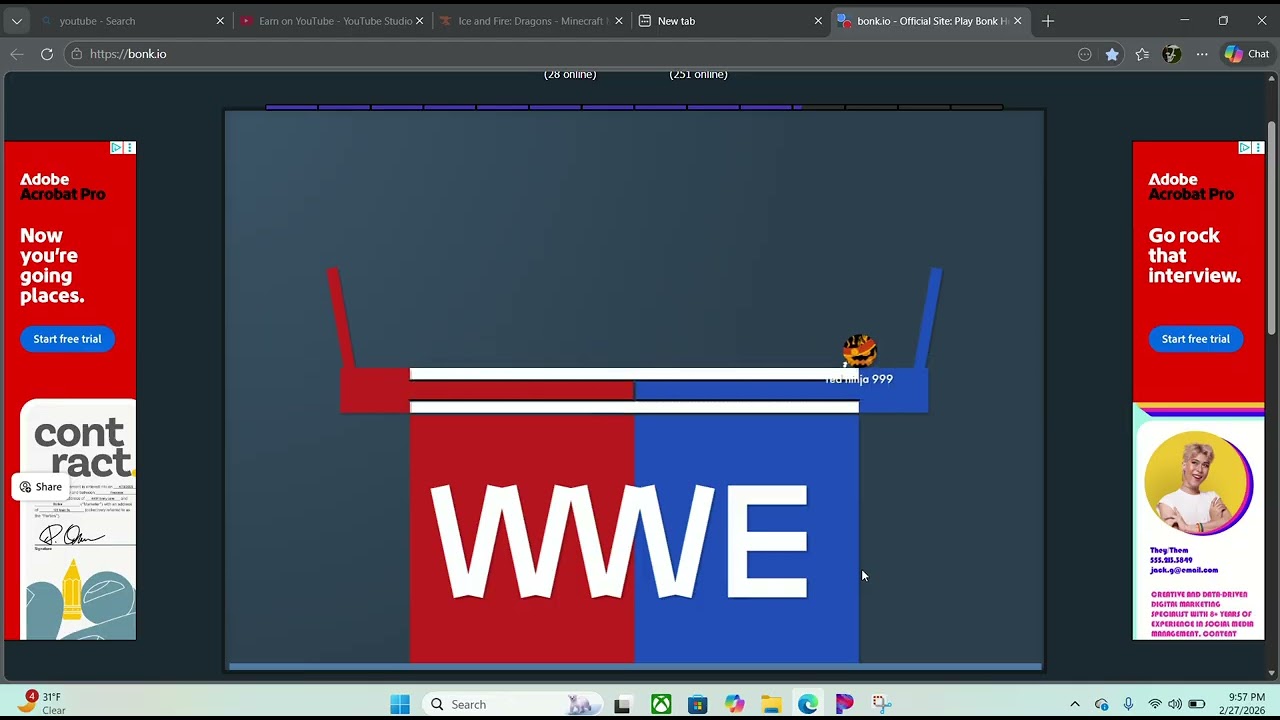1280x720 pixels.
Task: Switch to the youtube - Search tab
Action: [x=130, y=21]
